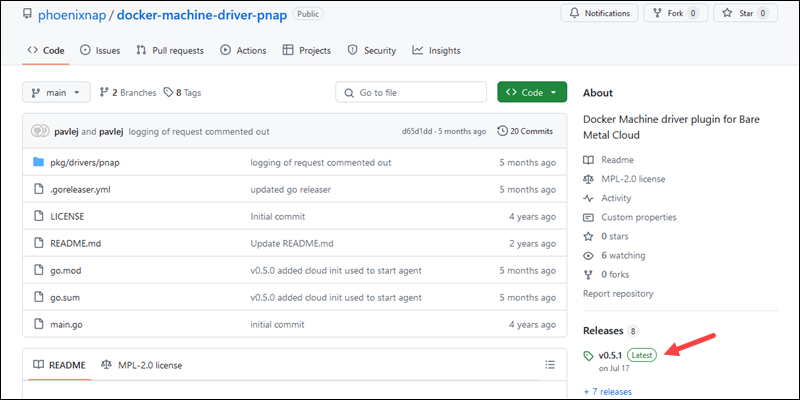Open the d65d1dd commit hash link
Image resolution: width=800 pixels, height=400 pixels.
pyautogui.click(x=416, y=132)
